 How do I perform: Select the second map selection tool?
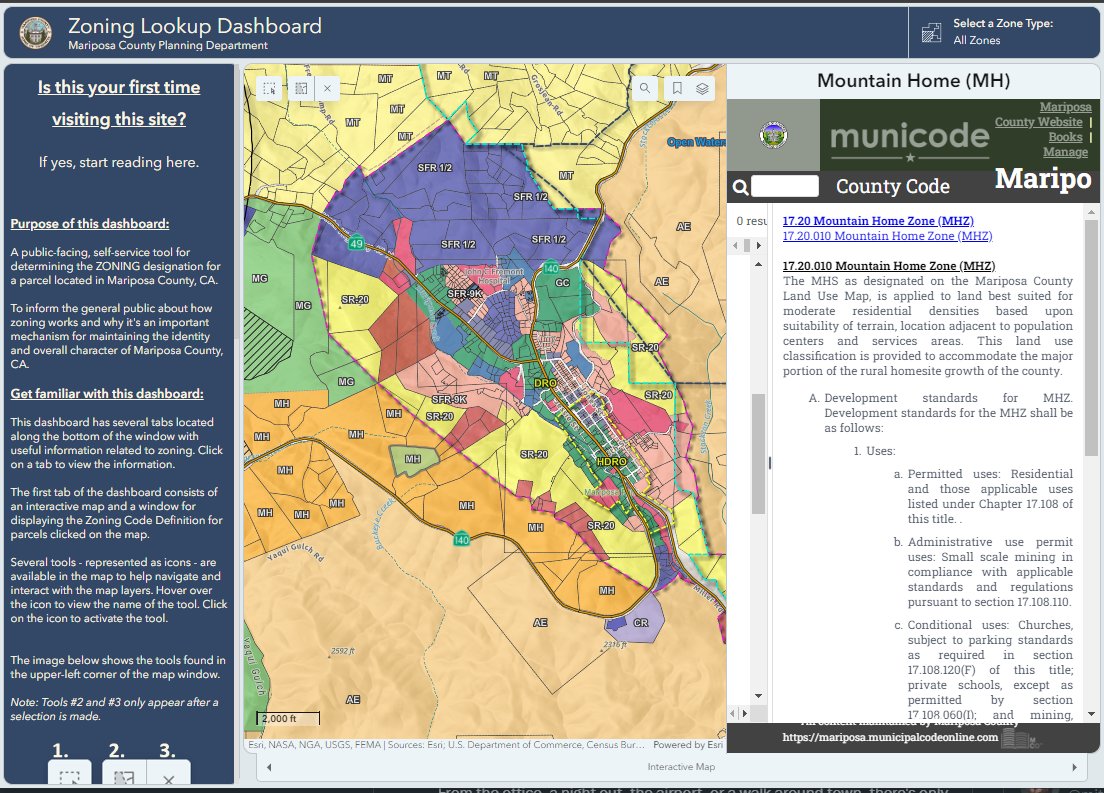coord(299,89)
